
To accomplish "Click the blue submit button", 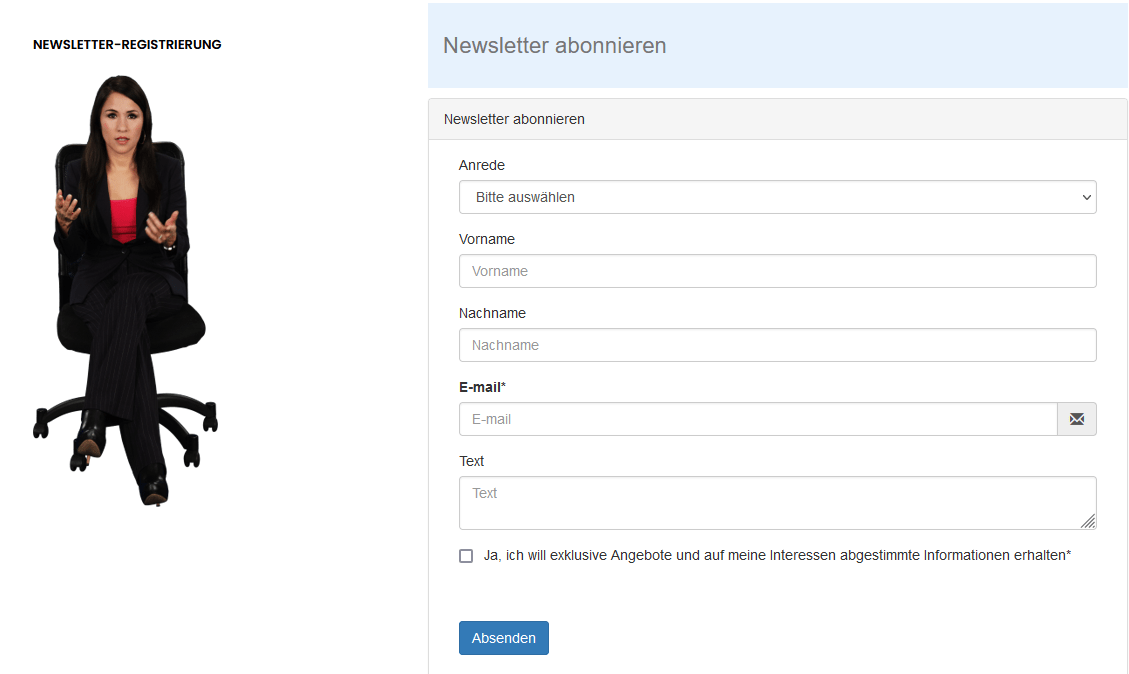I will pos(503,637).
